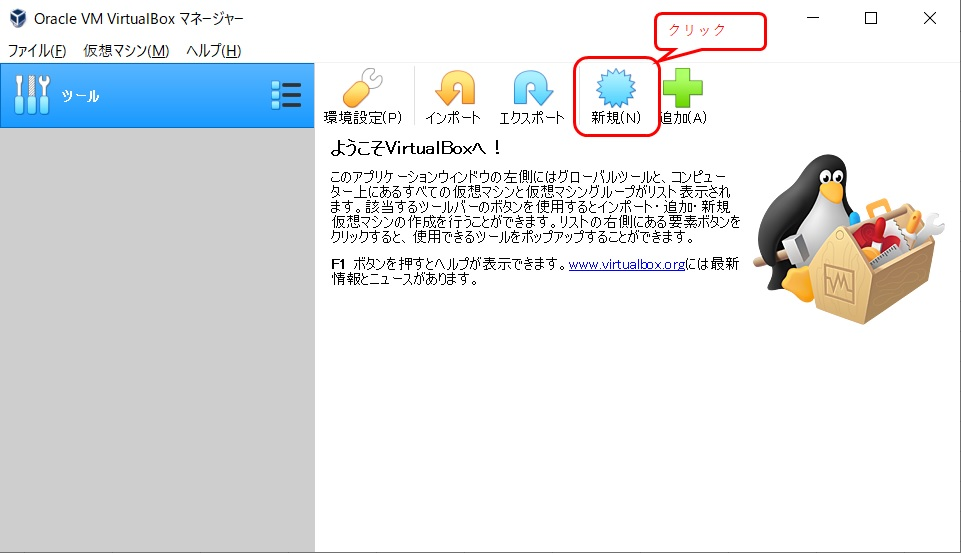
Task: Minimize the VirtualBox Manager window
Action: coord(813,18)
